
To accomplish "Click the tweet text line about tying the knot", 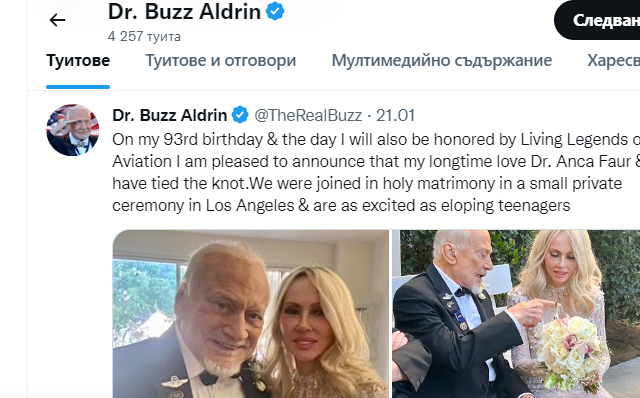I will pyautogui.click(x=367, y=184).
